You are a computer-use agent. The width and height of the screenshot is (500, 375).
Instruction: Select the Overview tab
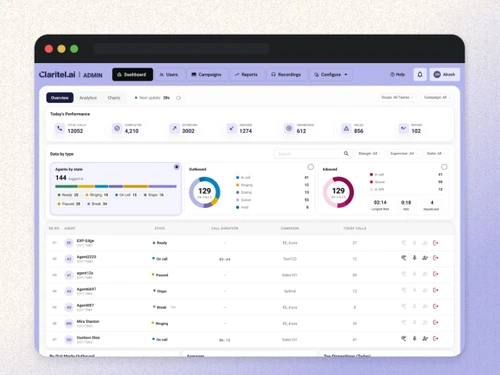coord(60,98)
